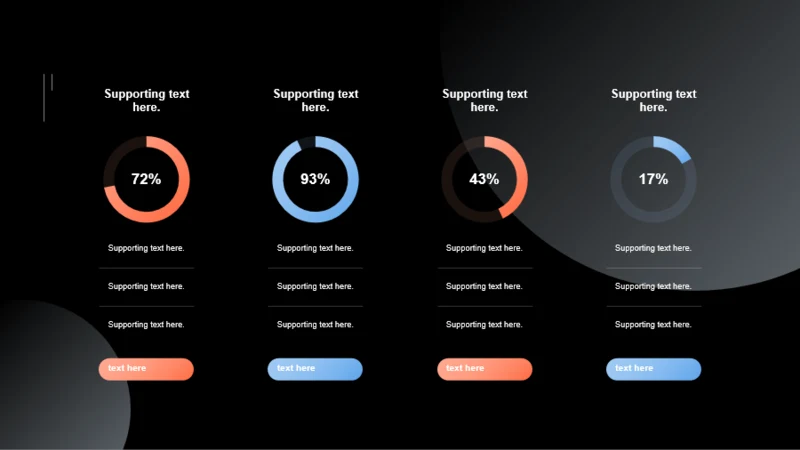Click the second supporting text under the 17% chart
The width and height of the screenshot is (800, 450).
(653, 286)
